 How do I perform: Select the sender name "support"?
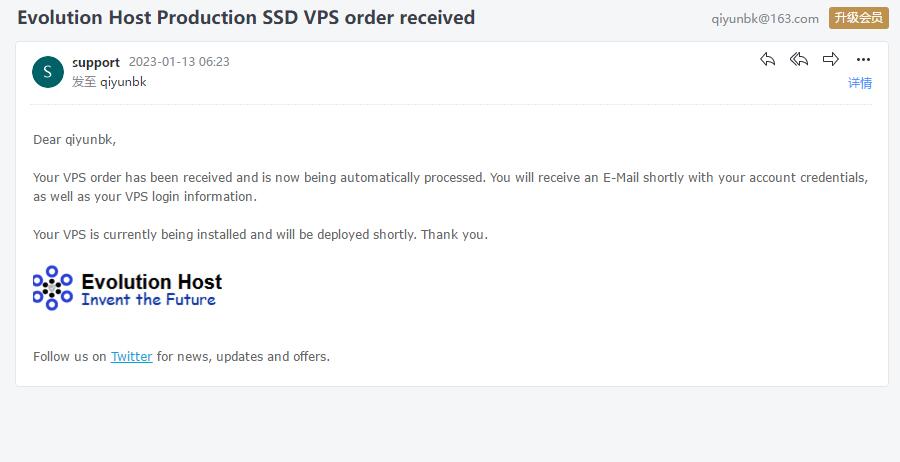point(96,62)
